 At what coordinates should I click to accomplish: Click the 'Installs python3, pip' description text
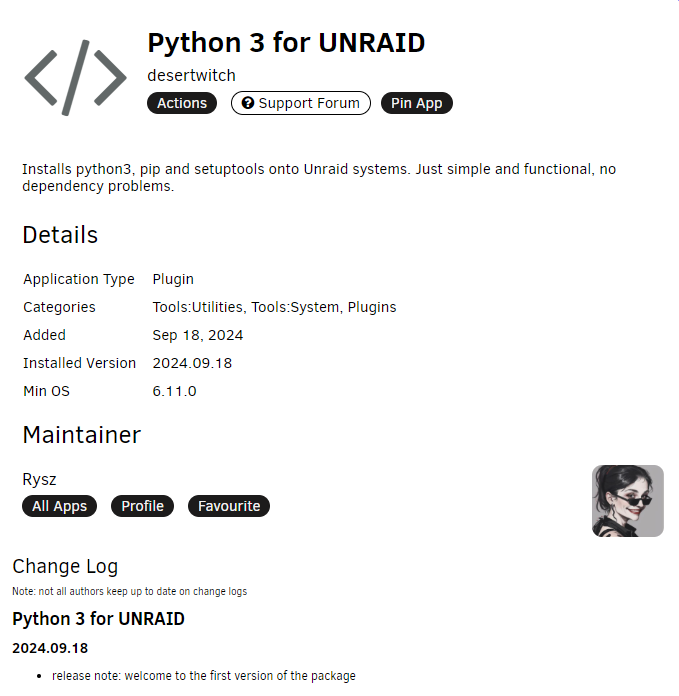tap(319, 178)
